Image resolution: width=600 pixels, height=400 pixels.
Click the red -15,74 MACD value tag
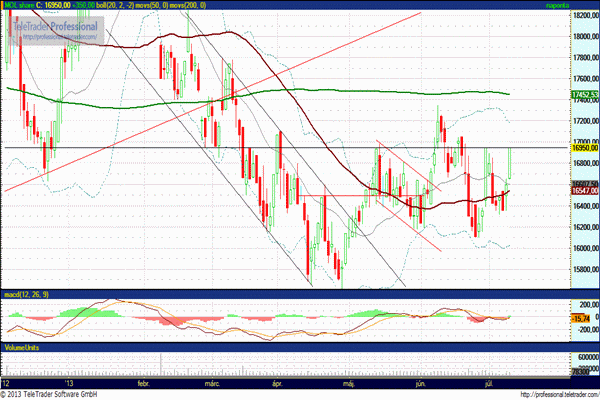coord(580,318)
